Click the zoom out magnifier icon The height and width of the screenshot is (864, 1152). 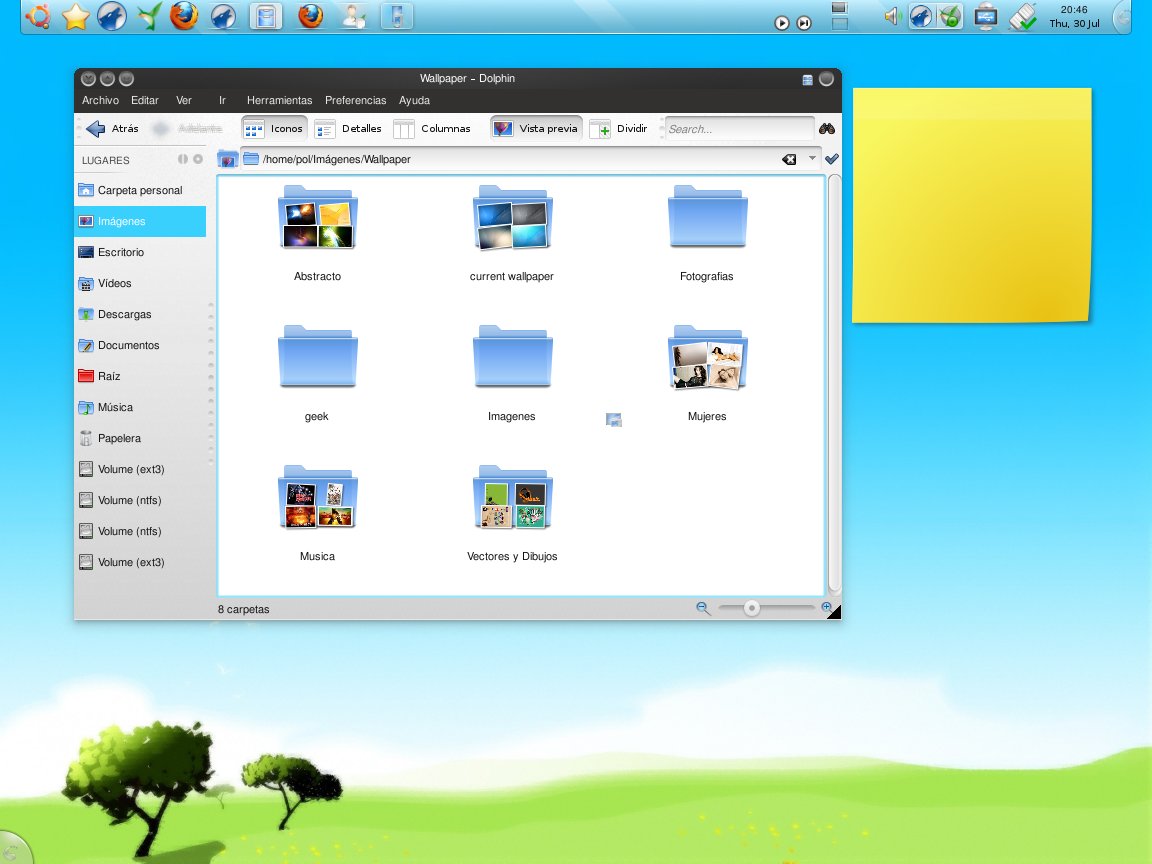[703, 608]
